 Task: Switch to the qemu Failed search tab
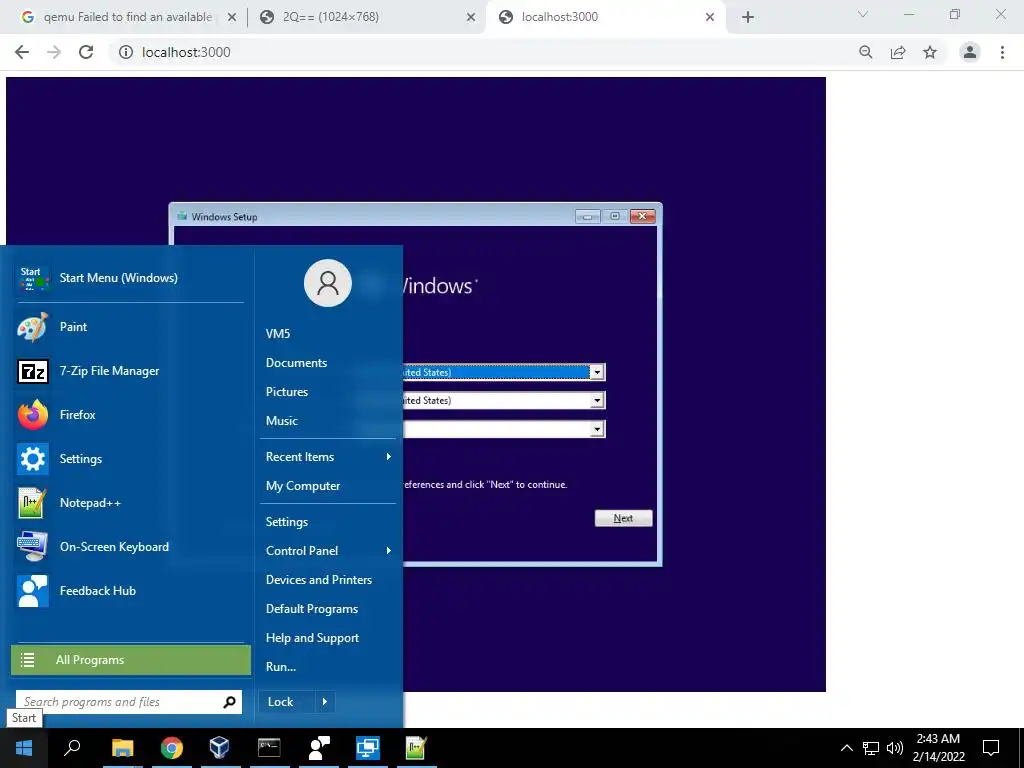(128, 17)
